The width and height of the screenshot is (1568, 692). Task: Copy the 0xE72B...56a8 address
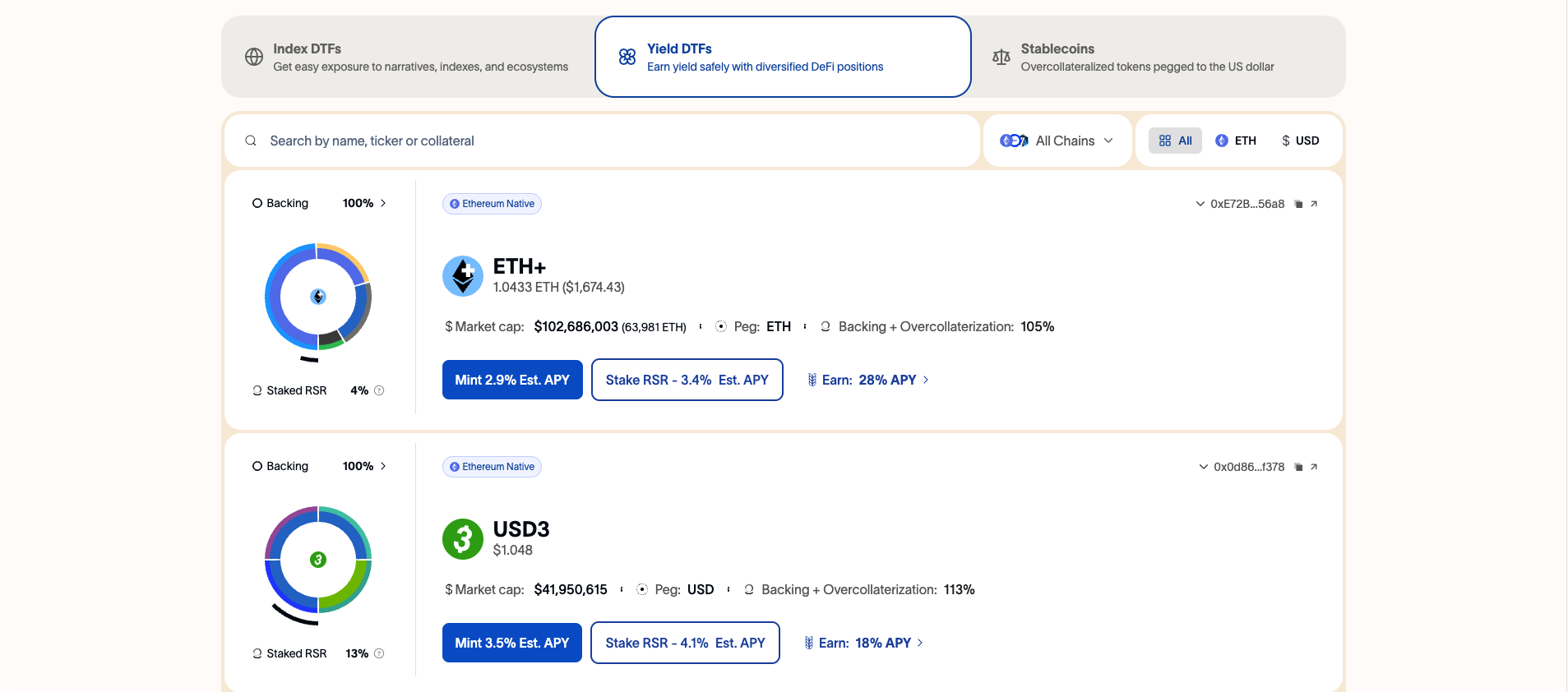click(x=1298, y=204)
